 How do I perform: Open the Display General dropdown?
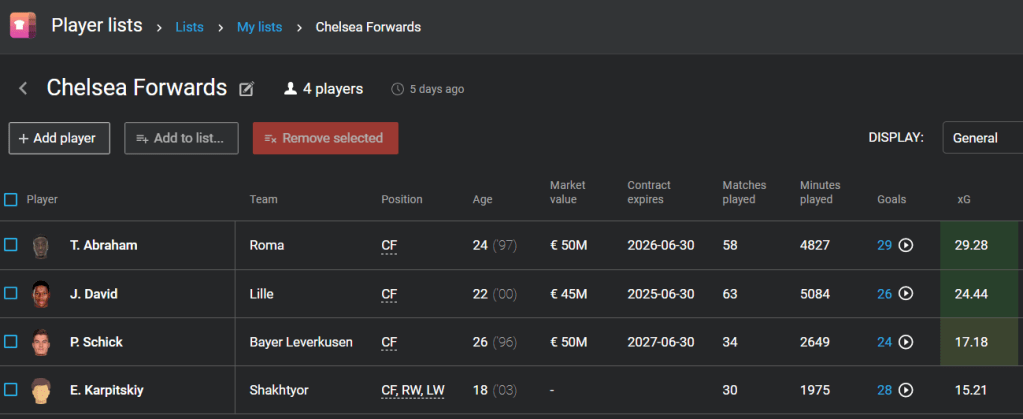click(x=982, y=138)
